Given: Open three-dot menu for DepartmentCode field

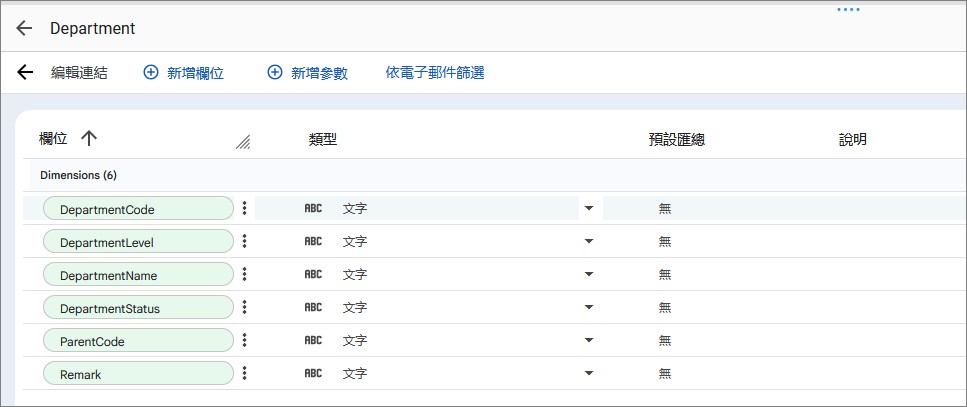Looking at the screenshot, I should (245, 208).
